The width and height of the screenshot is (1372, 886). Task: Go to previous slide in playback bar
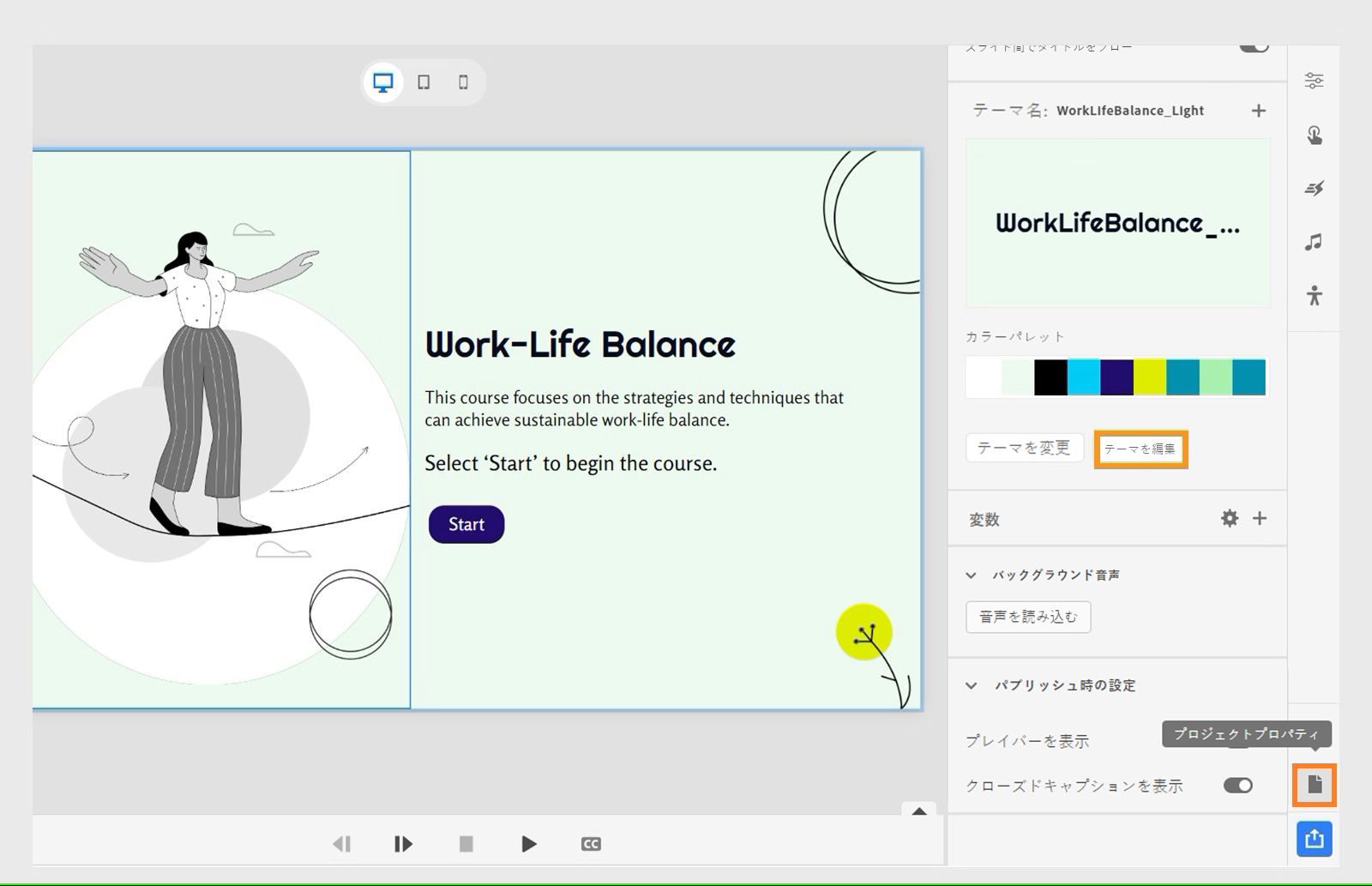[341, 844]
